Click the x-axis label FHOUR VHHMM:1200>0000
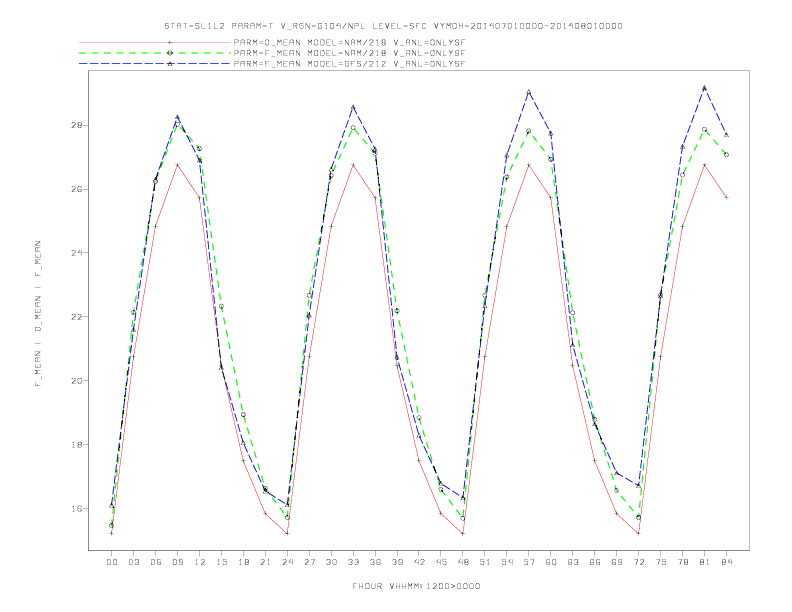Viewport: 792px width, 612px height. [416, 586]
